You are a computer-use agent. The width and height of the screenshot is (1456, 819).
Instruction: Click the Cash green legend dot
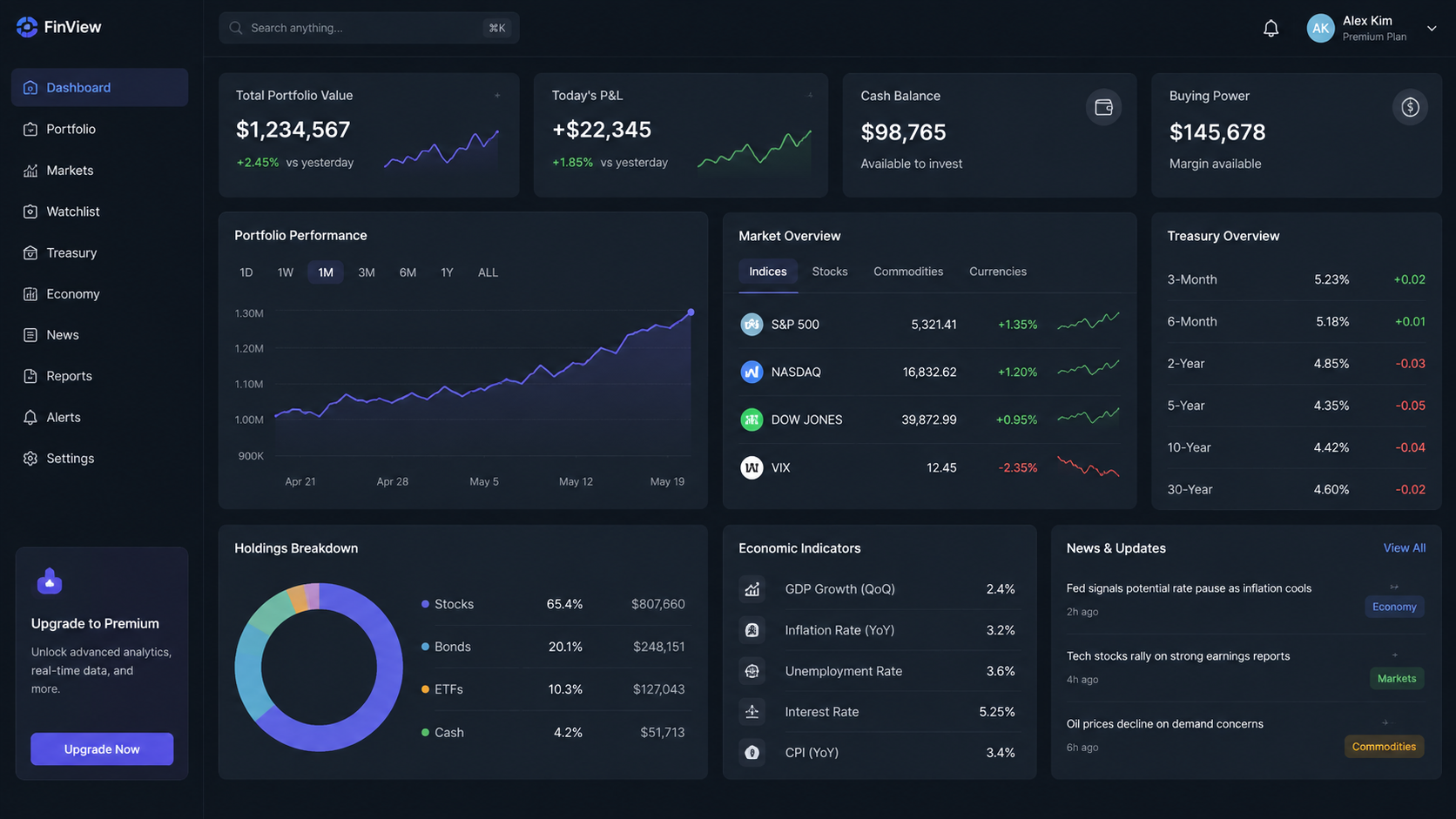click(425, 732)
